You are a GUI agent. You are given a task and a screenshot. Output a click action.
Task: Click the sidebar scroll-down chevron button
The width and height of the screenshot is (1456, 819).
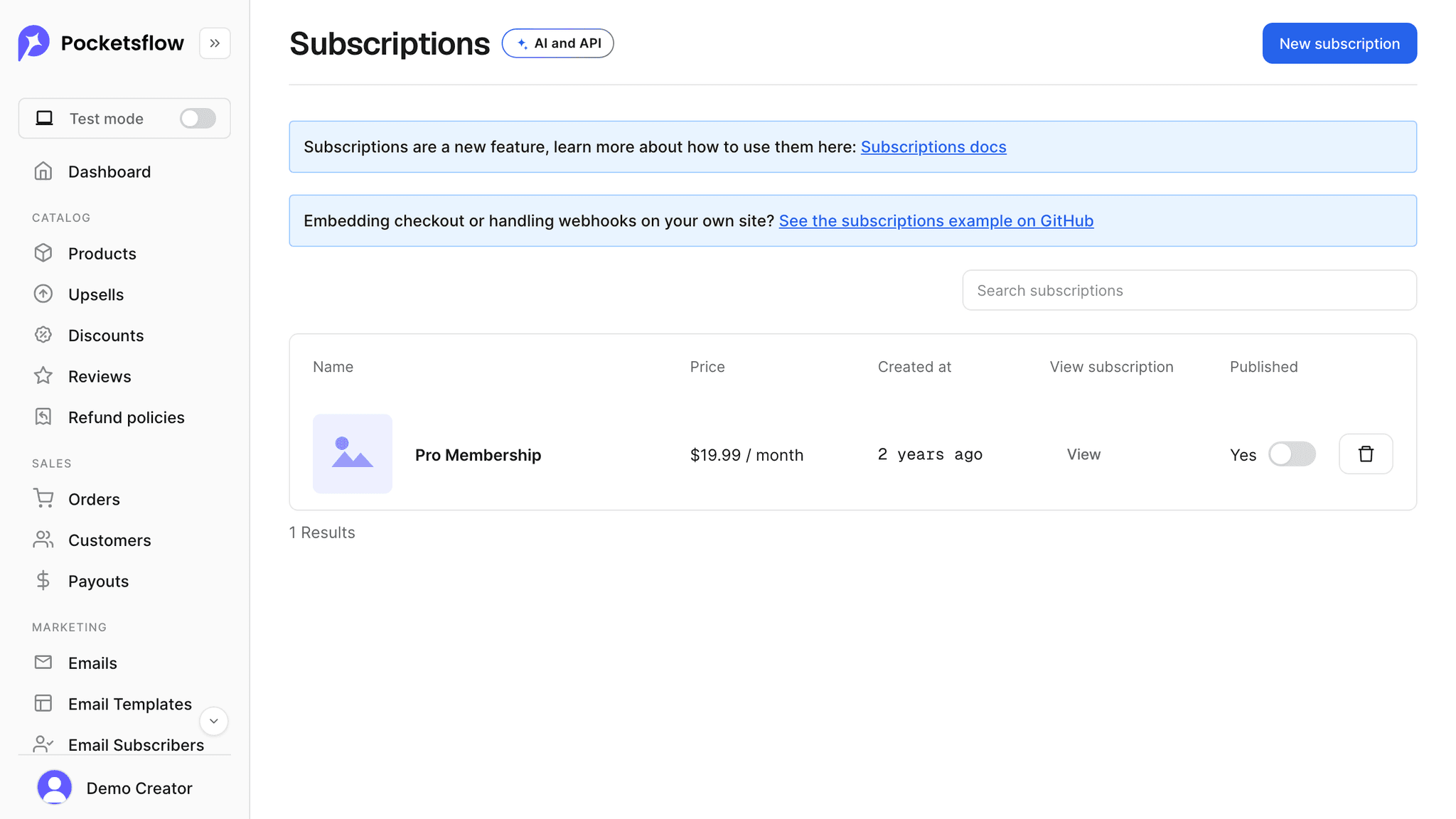213,721
